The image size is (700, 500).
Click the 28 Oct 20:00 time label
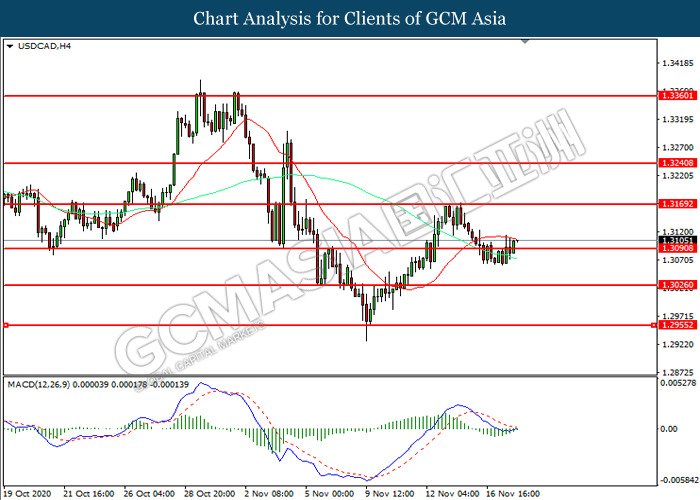click(x=209, y=494)
